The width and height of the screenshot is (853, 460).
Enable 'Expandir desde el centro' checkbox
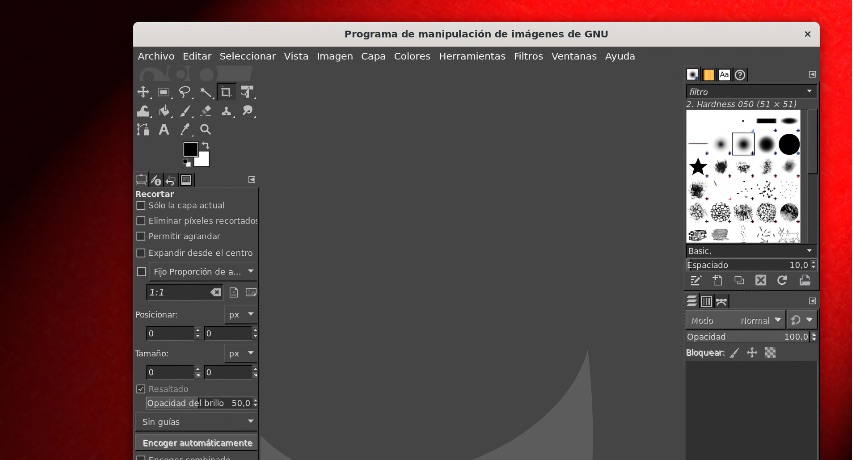(140, 253)
